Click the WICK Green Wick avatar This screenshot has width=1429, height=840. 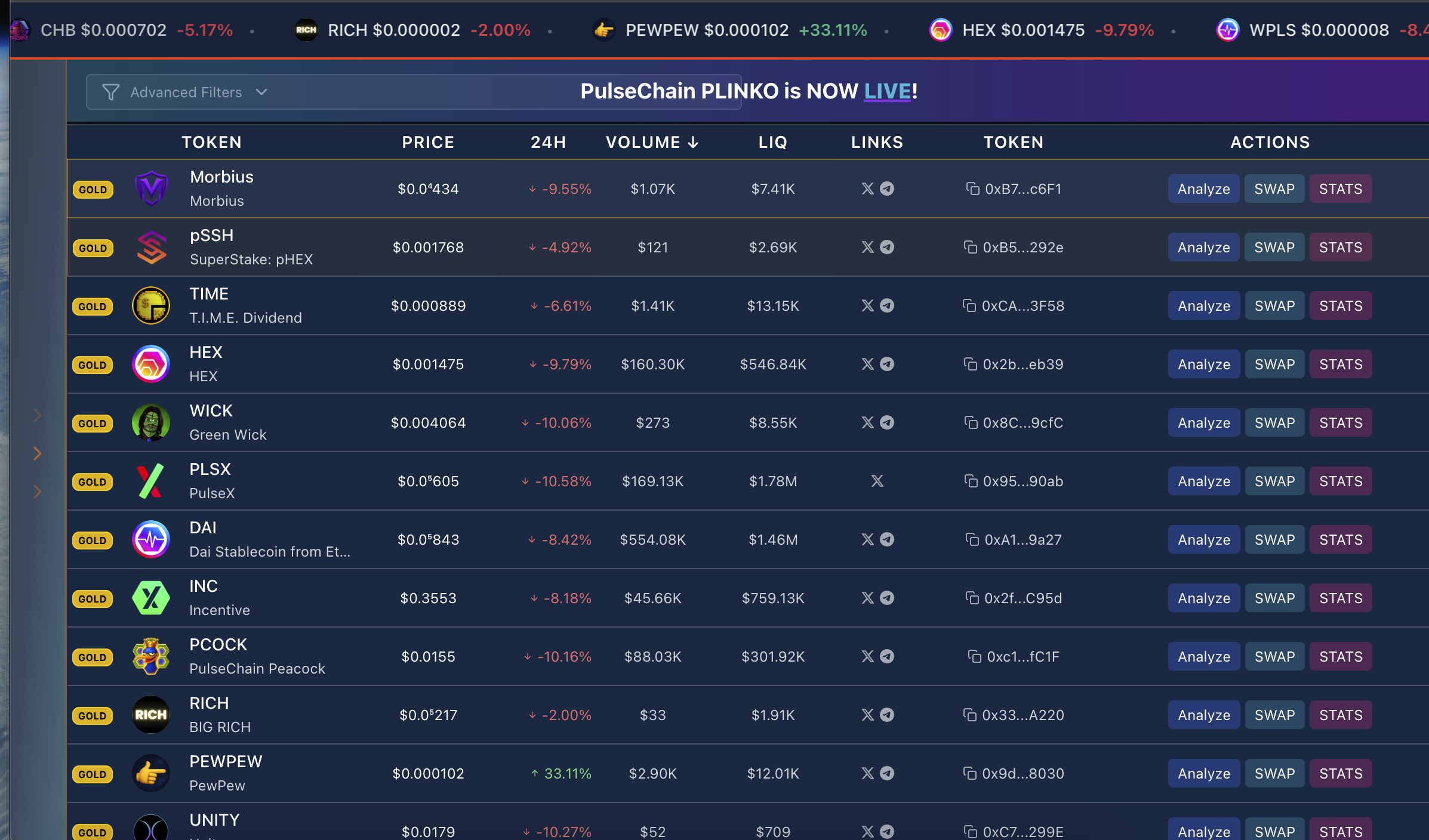tap(150, 423)
